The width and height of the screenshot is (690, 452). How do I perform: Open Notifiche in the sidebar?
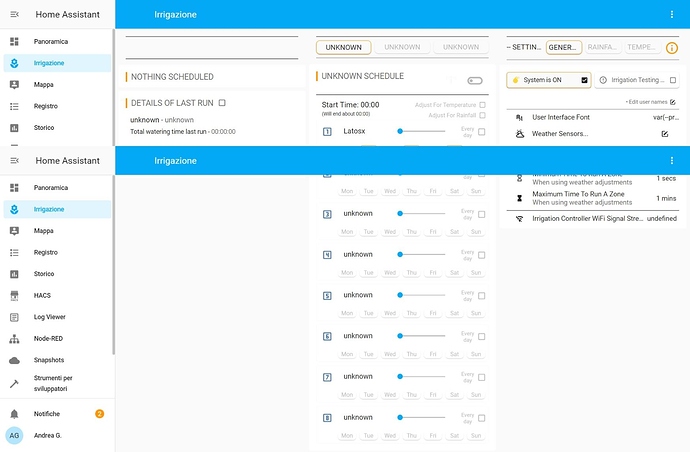(57, 414)
